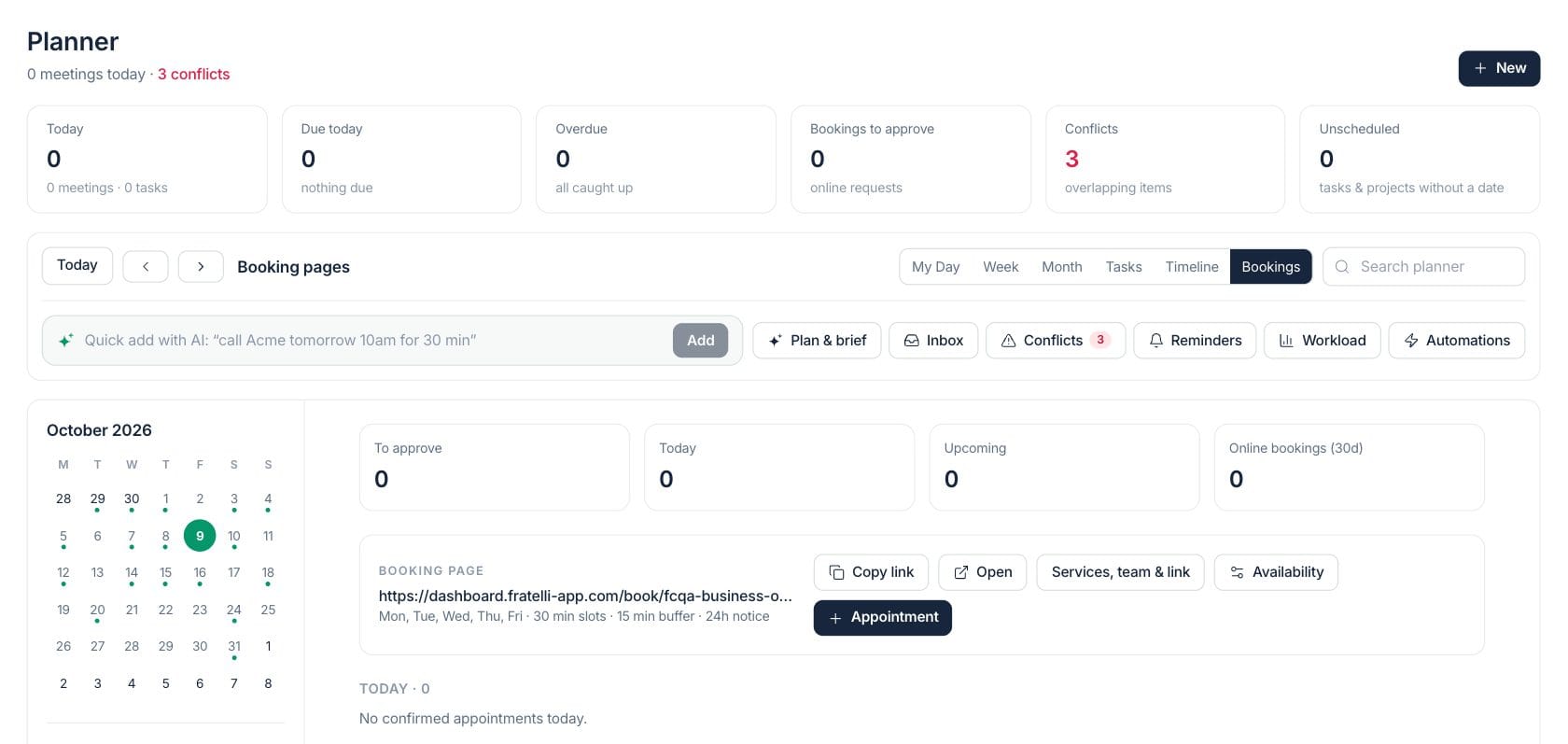Switch to the Timeline view
This screenshot has width=1568, height=744.
pos(1192,267)
